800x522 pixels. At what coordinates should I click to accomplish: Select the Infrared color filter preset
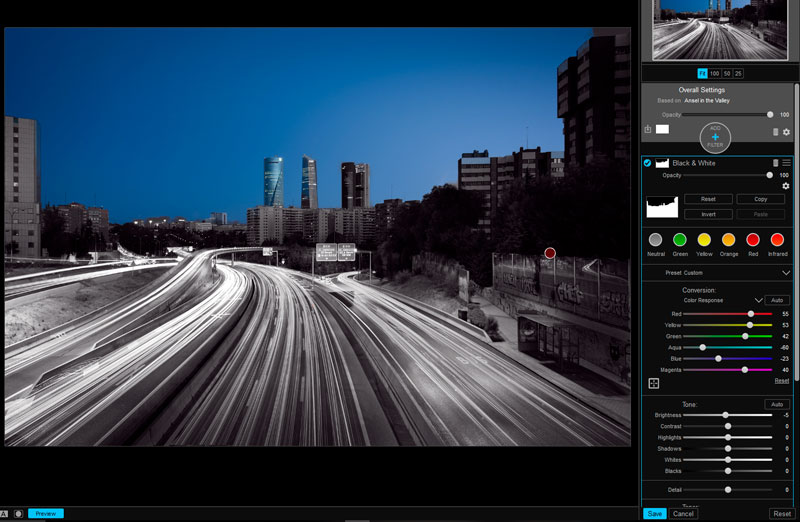777,240
